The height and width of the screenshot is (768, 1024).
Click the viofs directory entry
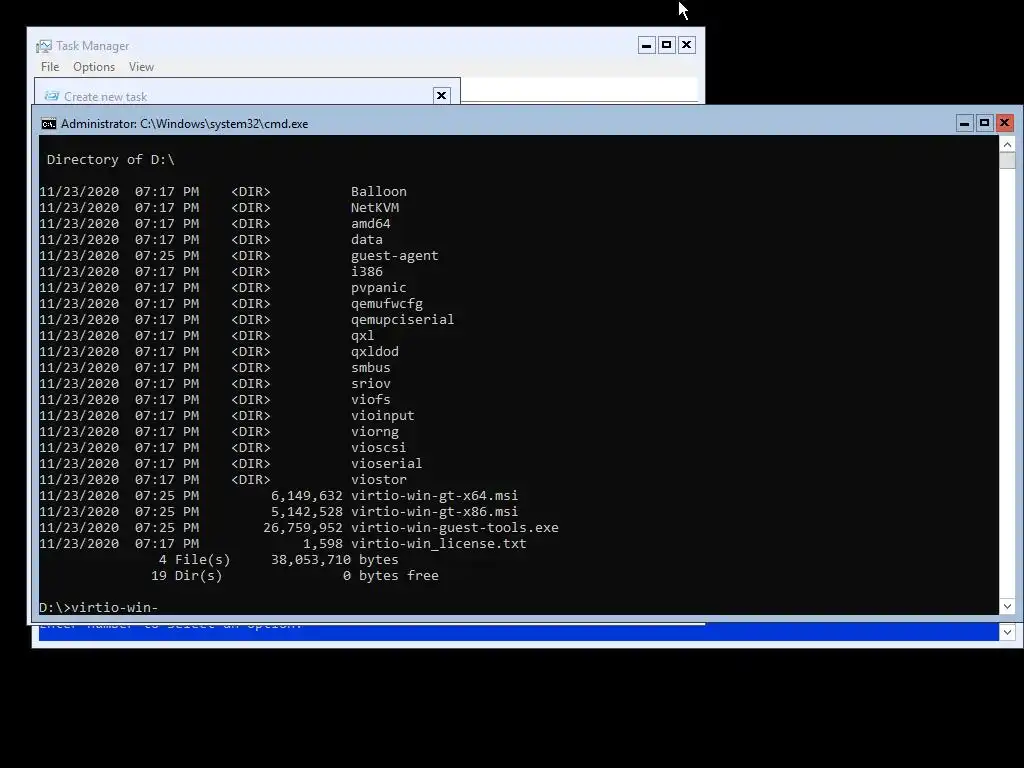click(371, 400)
